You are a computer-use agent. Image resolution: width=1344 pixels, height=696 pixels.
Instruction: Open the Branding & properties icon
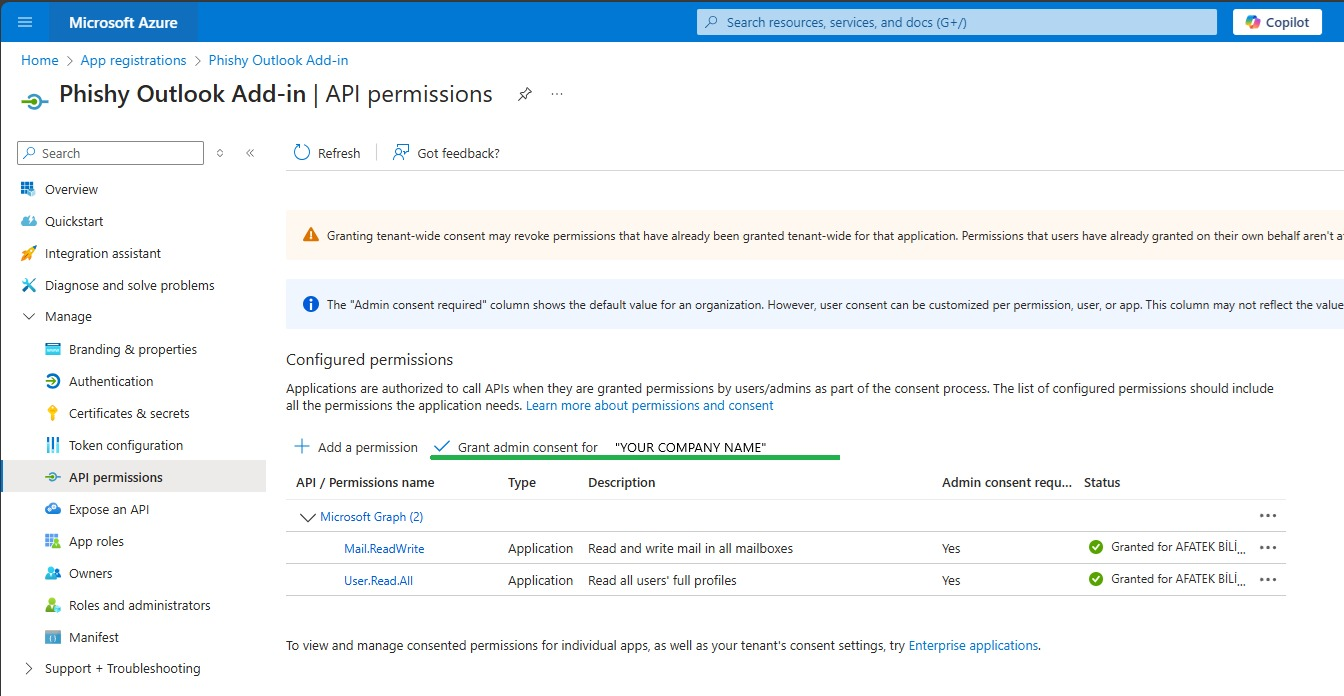(53, 349)
